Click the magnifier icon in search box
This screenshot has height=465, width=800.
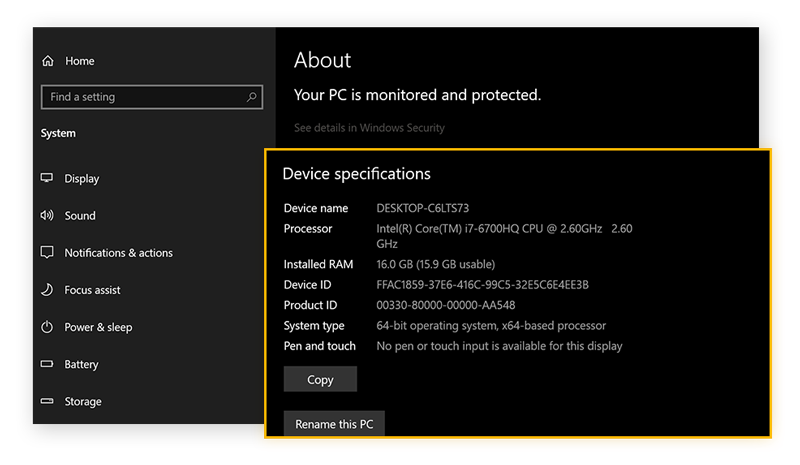pyautogui.click(x=252, y=97)
